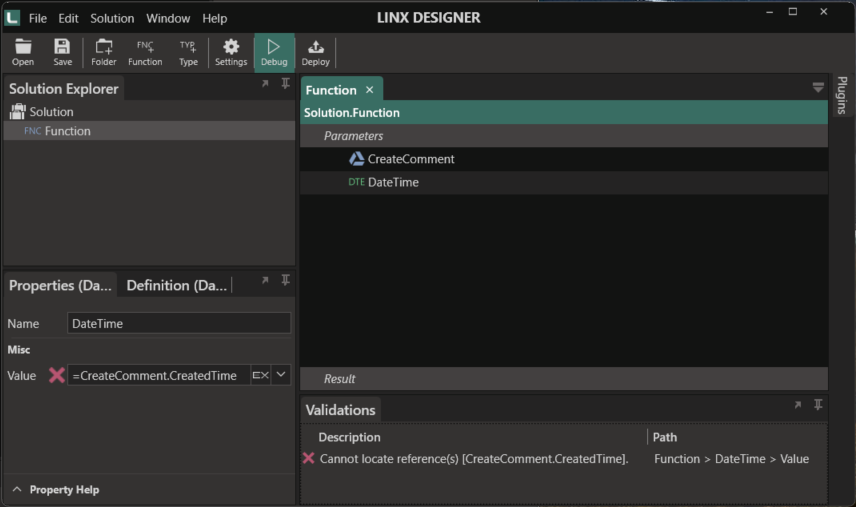Click the red X icon on validation error row

click(x=308, y=458)
